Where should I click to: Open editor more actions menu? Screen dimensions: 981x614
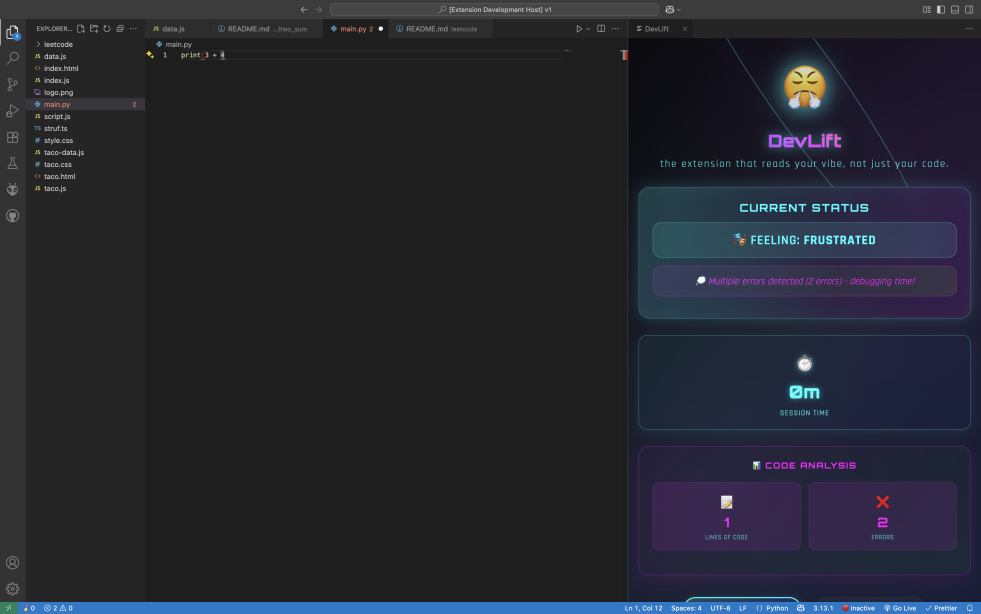(615, 29)
